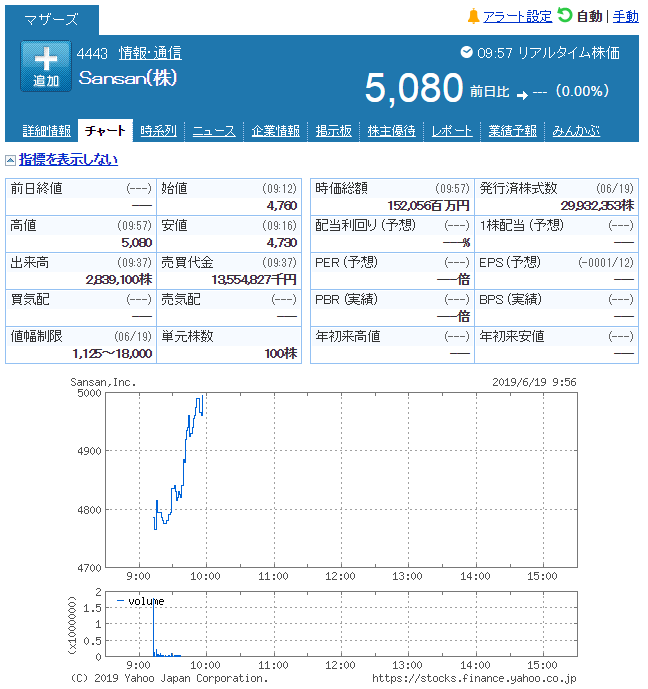Click the 出来高 value 2,839,100株

[x=119, y=279]
